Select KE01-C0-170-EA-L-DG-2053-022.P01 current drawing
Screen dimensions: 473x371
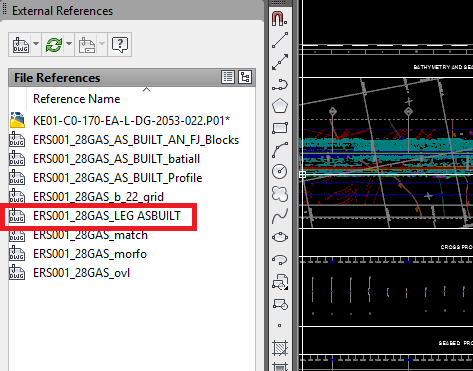(x=131, y=120)
